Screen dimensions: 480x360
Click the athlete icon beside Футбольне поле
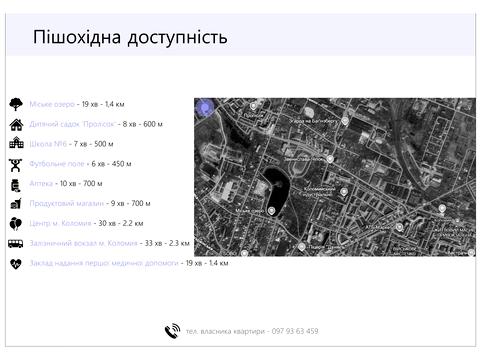(x=16, y=165)
